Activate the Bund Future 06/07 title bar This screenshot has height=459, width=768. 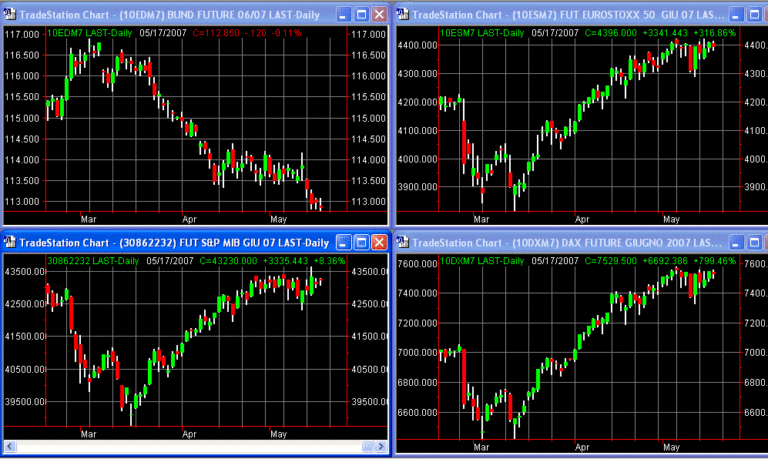coord(180,15)
